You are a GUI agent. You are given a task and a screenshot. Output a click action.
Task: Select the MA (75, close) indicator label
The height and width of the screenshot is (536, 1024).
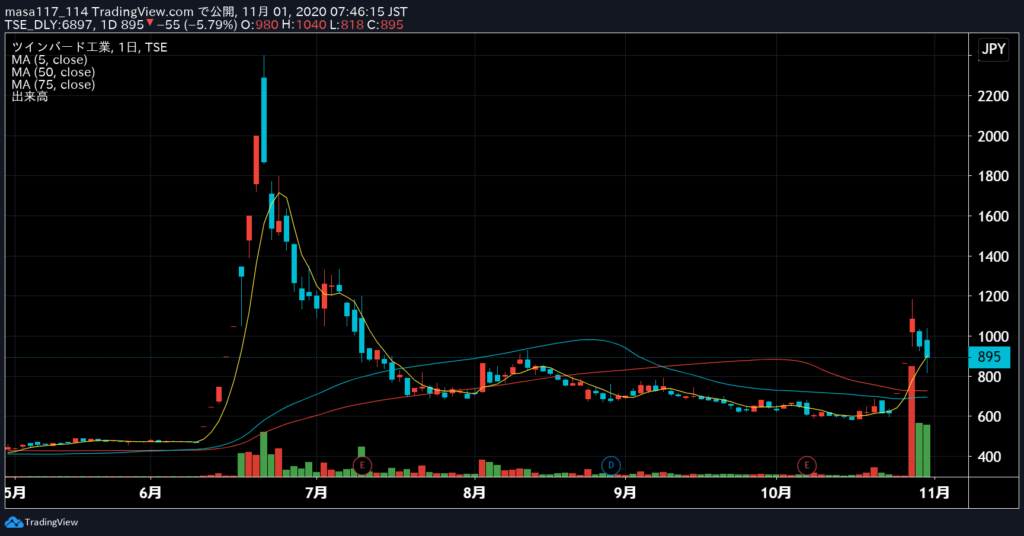[53, 84]
